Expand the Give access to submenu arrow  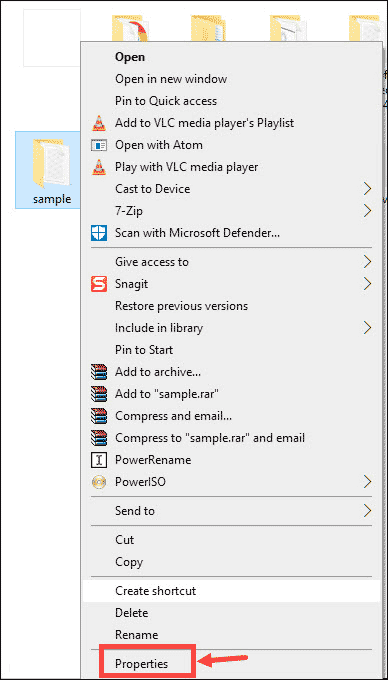(x=368, y=262)
